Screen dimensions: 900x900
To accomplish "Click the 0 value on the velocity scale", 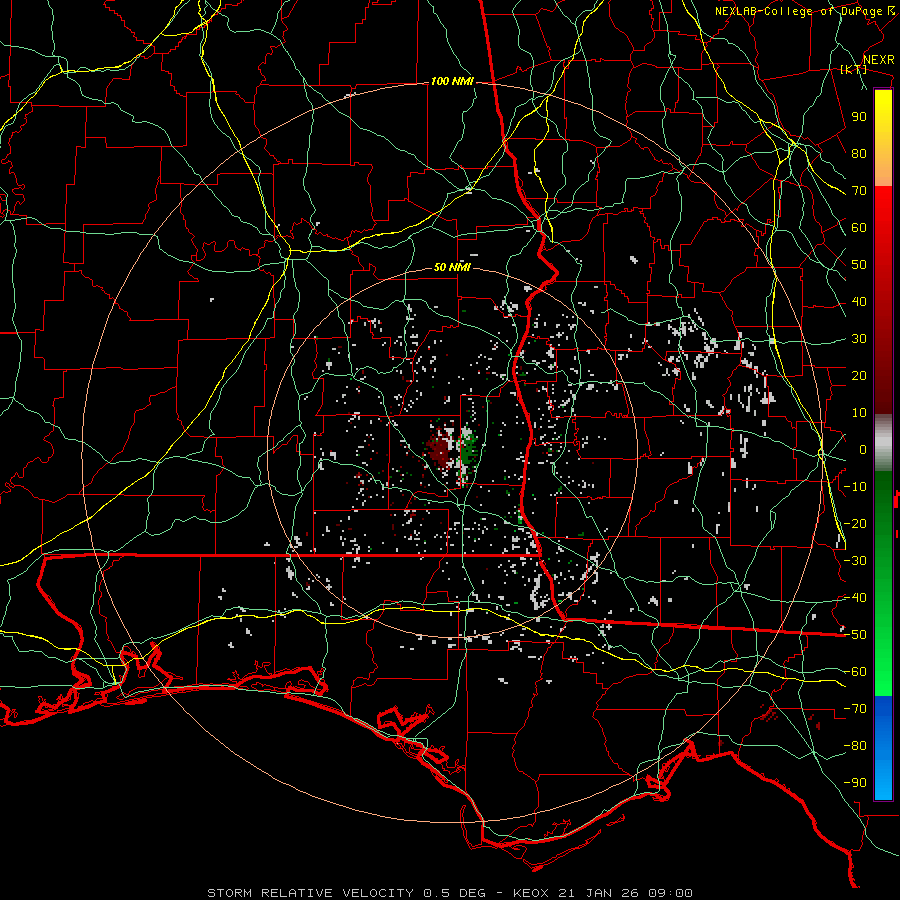I will tap(863, 450).
